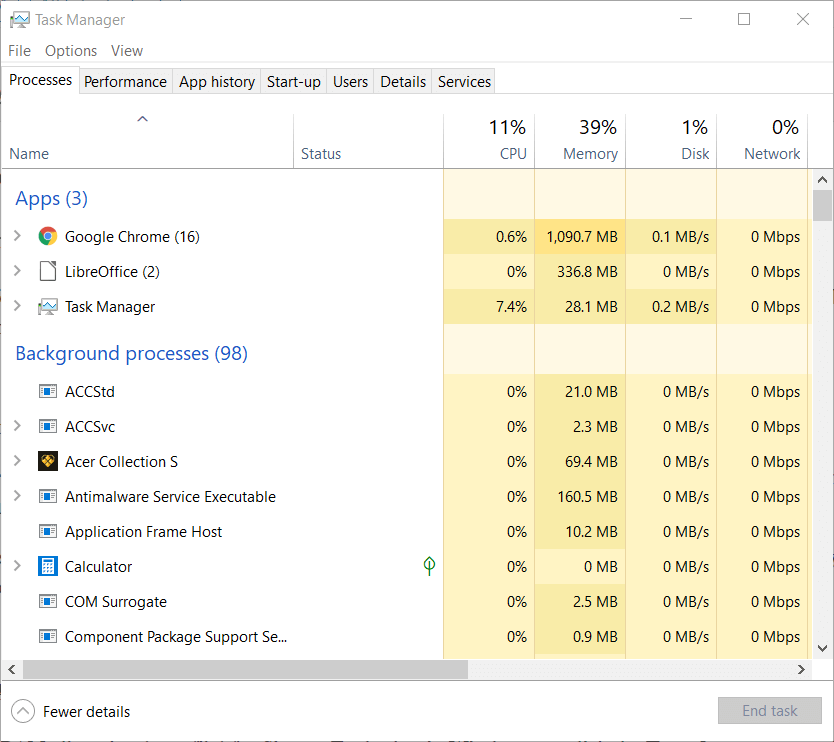
Task: Click the vertical scrollbar down arrow
Action: coord(822,648)
